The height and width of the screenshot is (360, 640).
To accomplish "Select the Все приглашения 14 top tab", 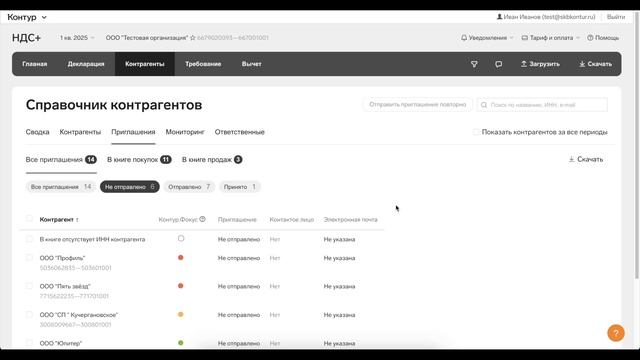I will click(x=61, y=160).
